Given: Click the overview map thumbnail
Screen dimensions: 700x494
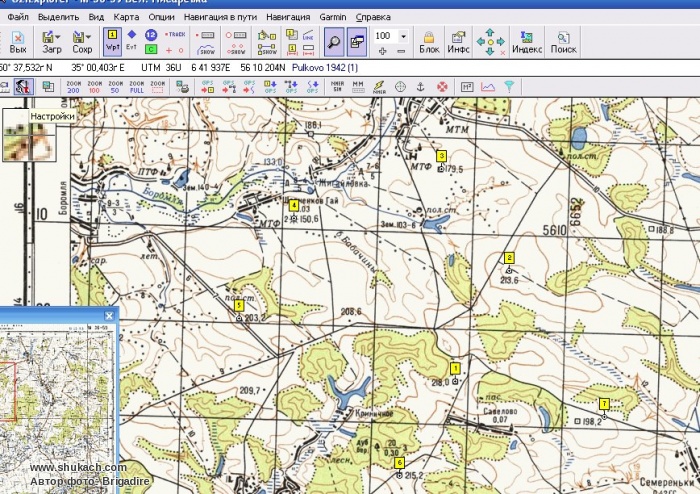Looking at the screenshot, I should coord(57,408).
